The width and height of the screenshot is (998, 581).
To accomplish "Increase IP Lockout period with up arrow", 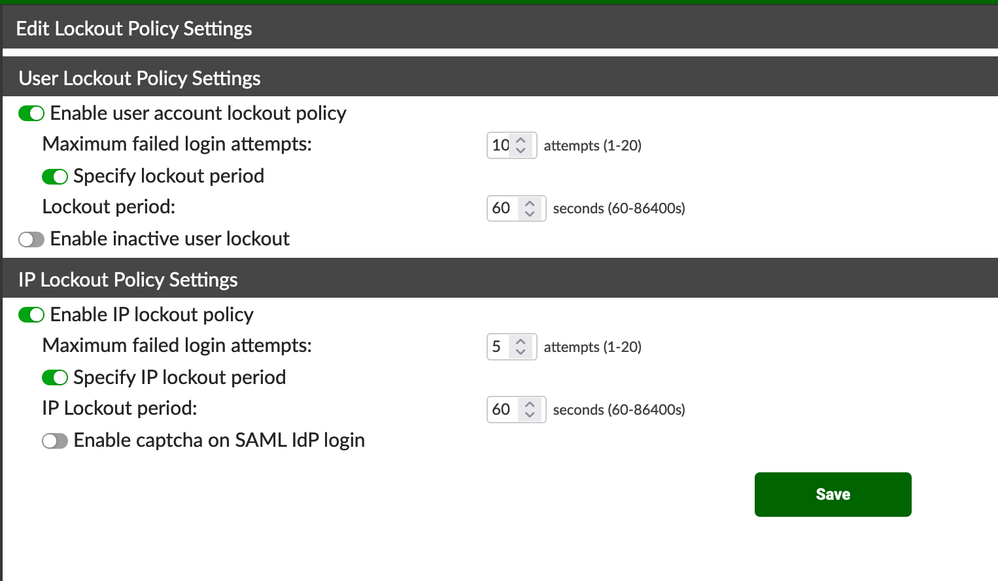I will [529, 404].
